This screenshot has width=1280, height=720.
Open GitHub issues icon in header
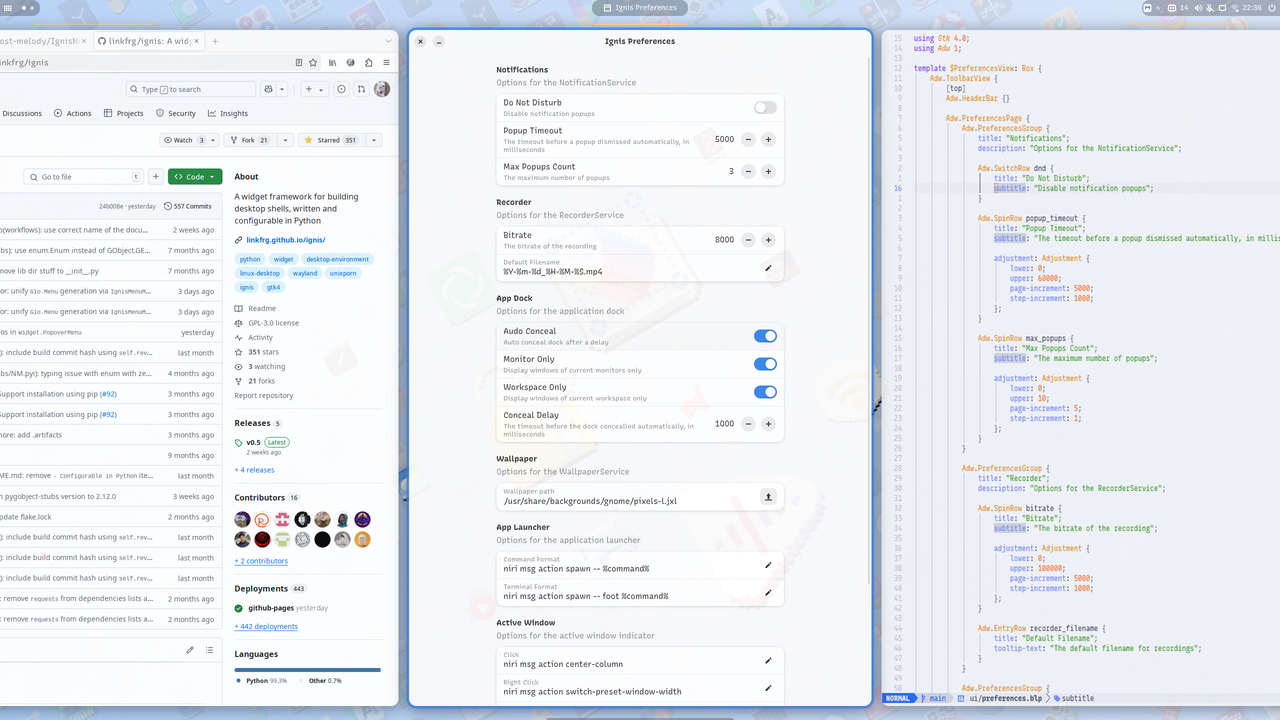341,89
